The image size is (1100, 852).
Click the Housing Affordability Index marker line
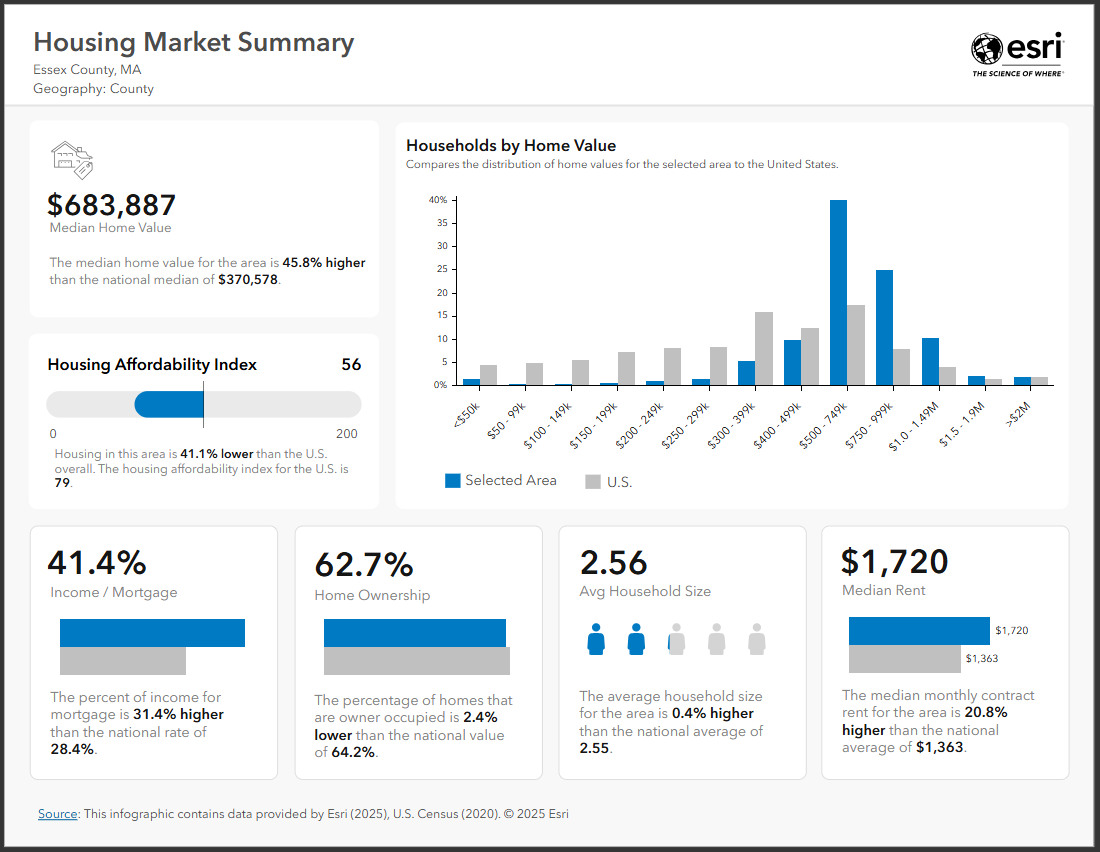click(x=203, y=404)
